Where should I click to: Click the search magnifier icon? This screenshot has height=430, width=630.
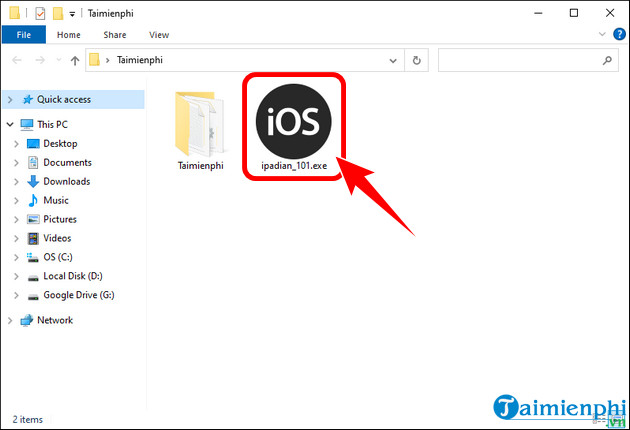[607, 60]
